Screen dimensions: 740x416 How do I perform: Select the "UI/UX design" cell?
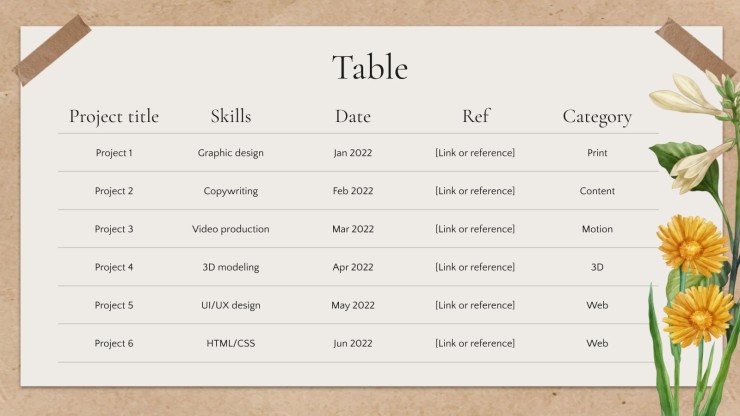tap(231, 306)
